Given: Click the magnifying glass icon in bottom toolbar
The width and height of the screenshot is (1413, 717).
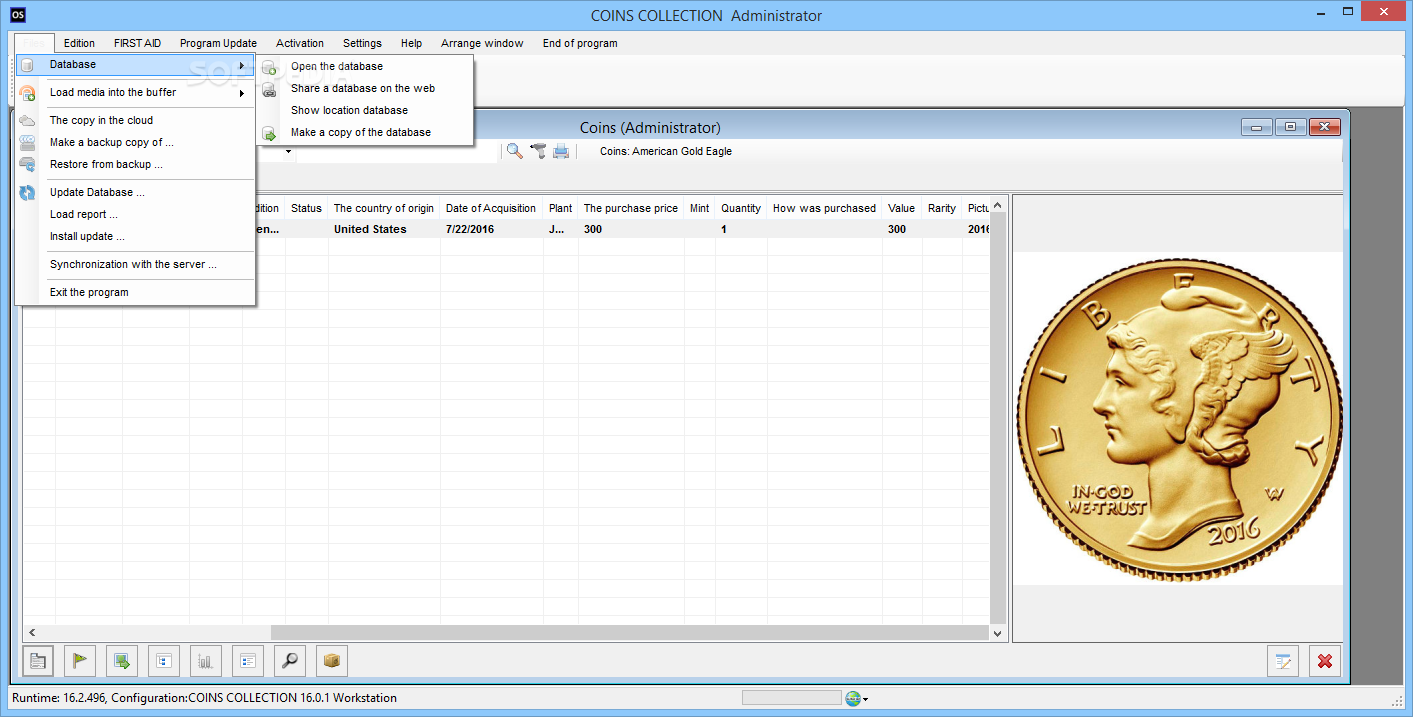Looking at the screenshot, I should [290, 661].
